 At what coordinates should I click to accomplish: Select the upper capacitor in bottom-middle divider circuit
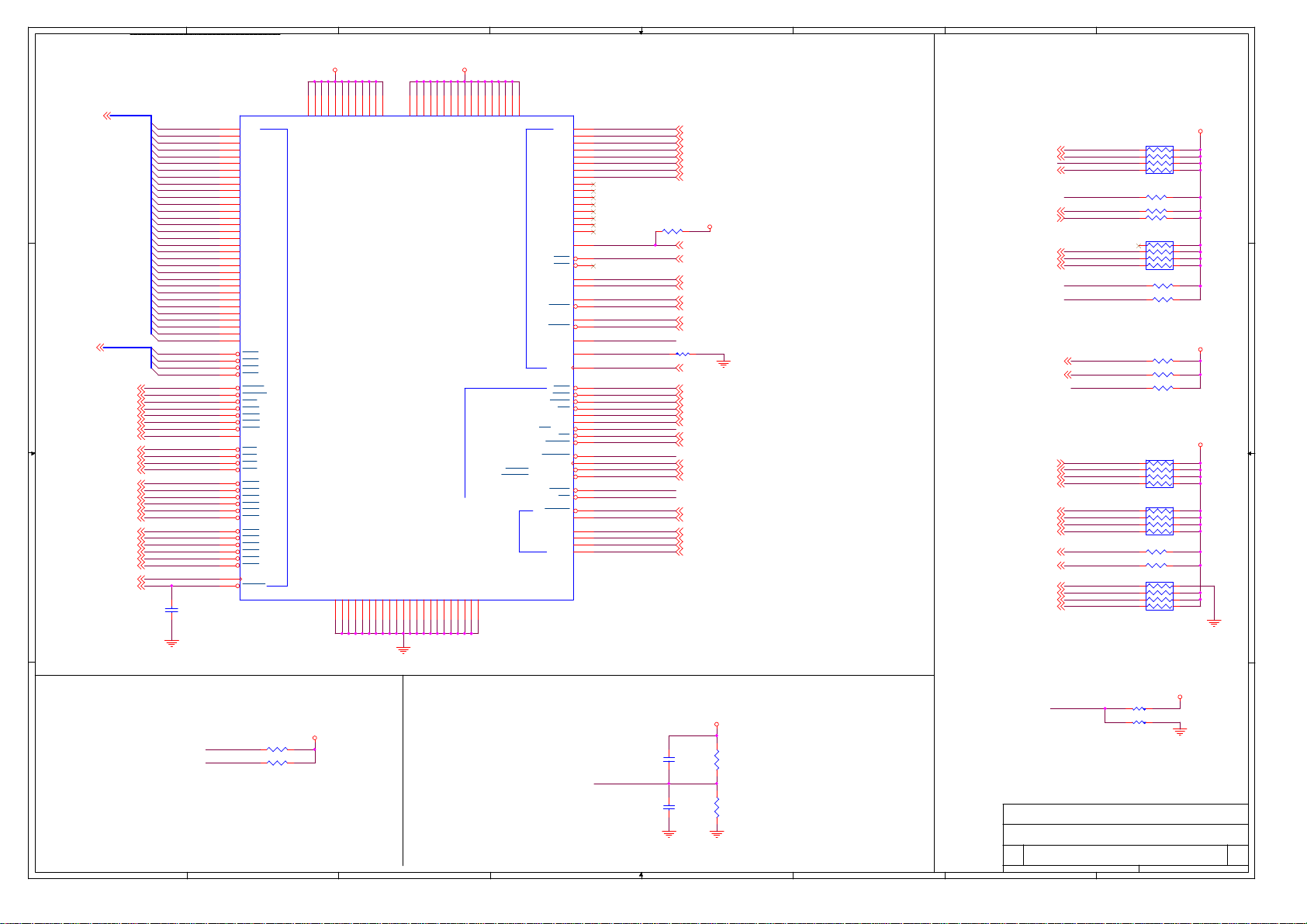[x=669, y=759]
